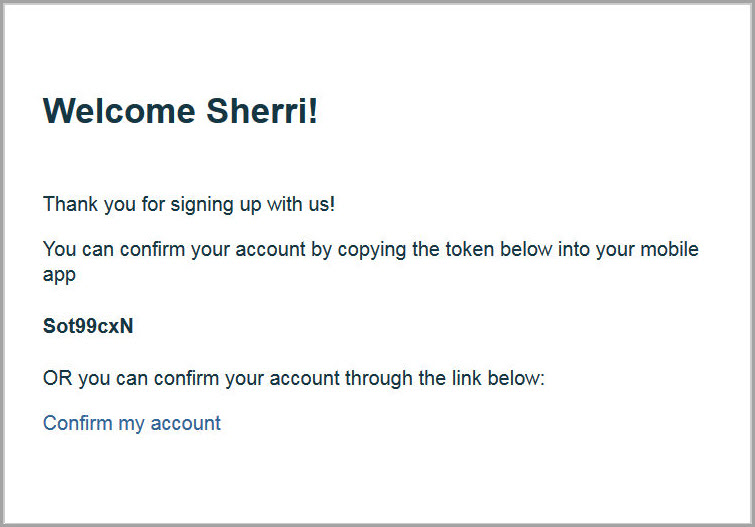Click the copying the token below sentence

tap(370, 249)
